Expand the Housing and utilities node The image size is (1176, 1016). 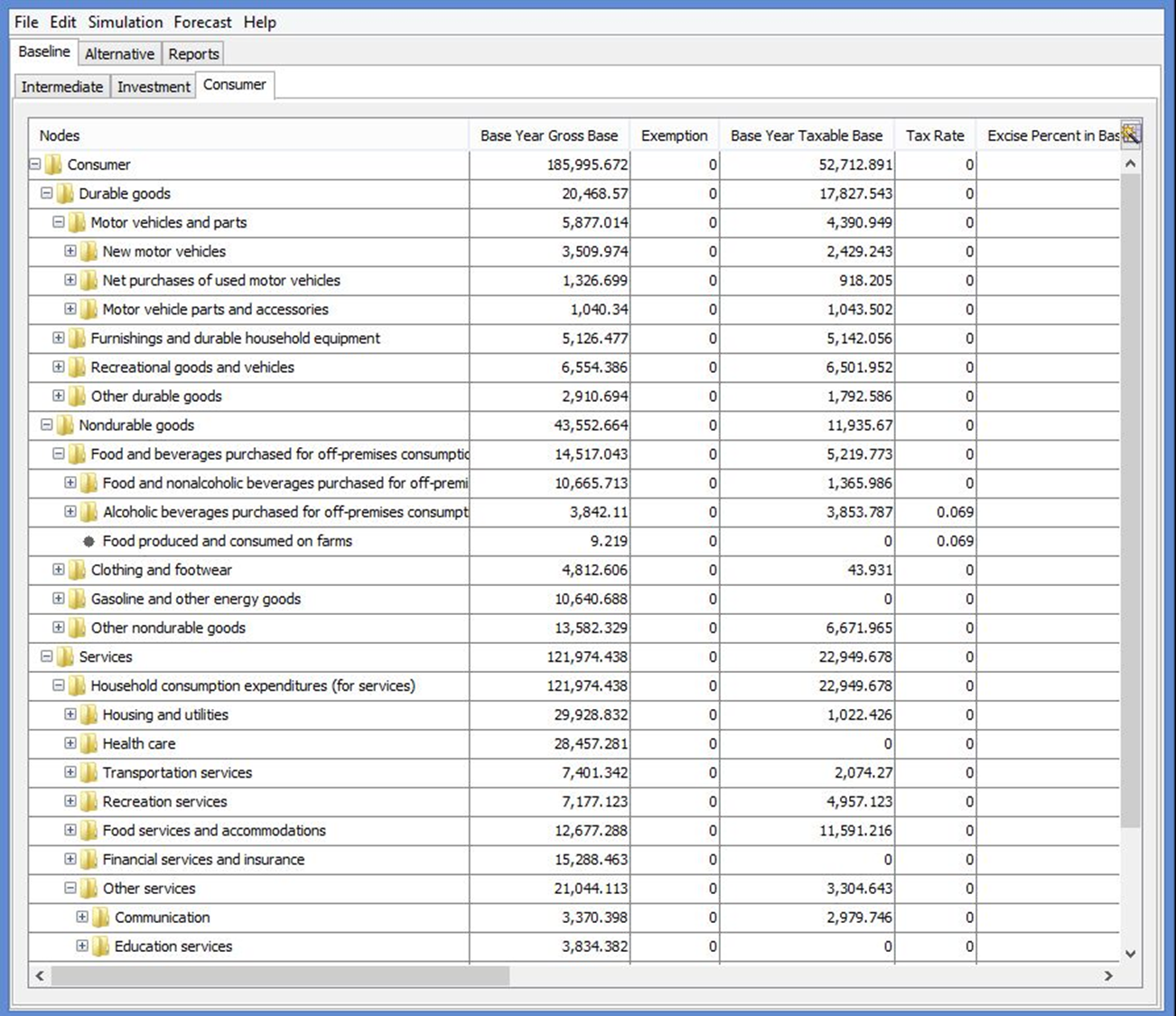point(70,714)
